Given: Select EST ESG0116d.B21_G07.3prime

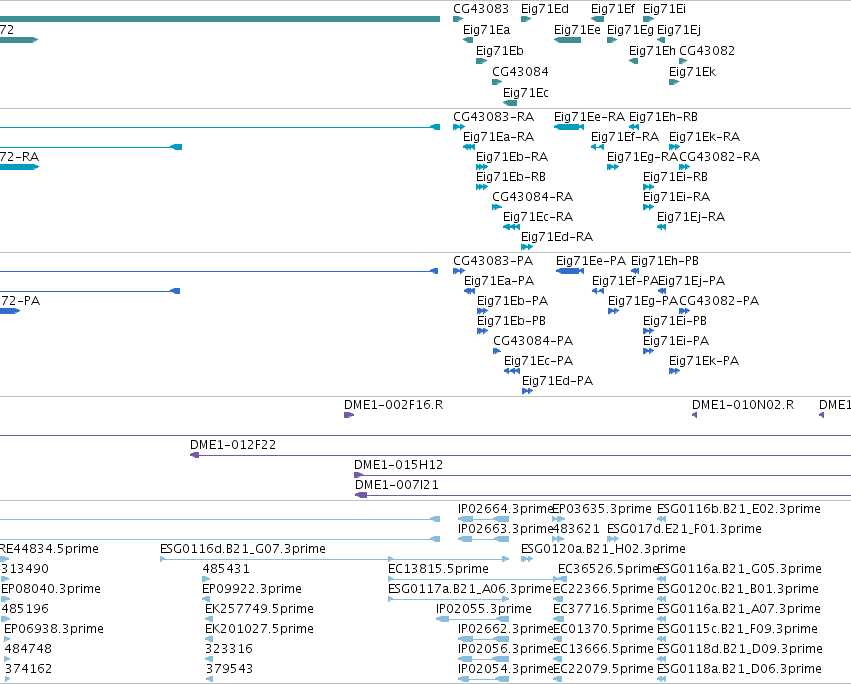Looking at the screenshot, I should [243, 549].
